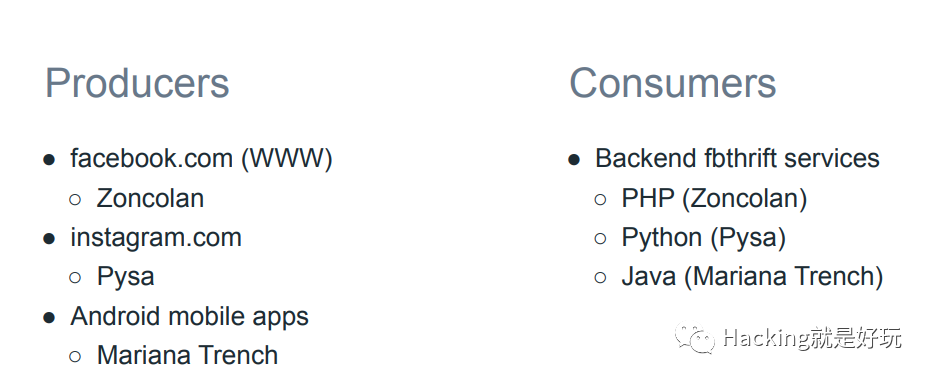Click the filled bullet before instagram.com
This screenshot has height=381, width=932.
coord(49,238)
